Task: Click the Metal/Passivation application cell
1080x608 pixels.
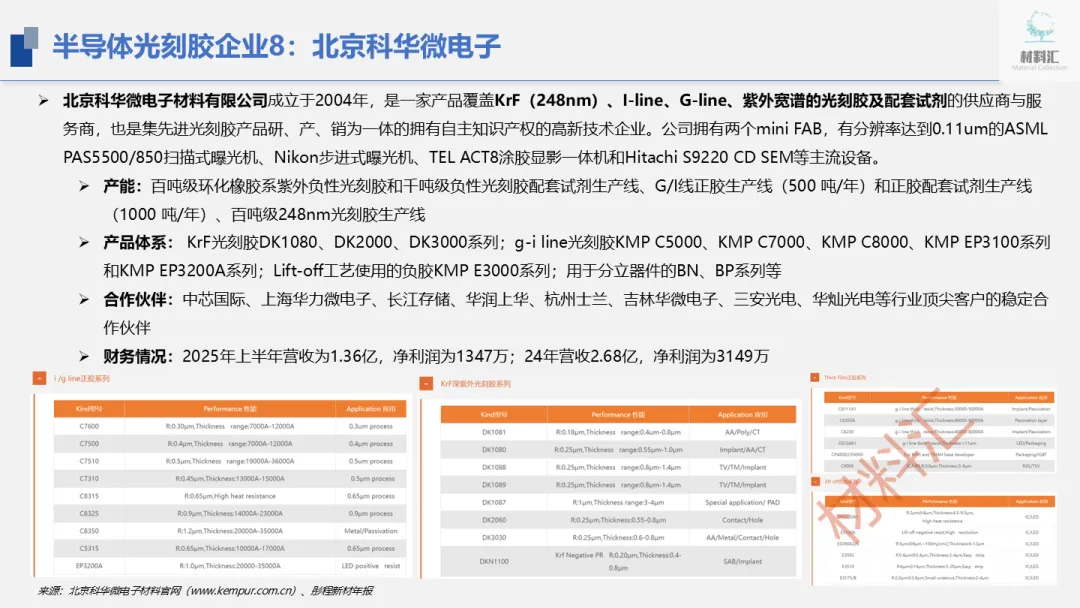Action: click(371, 531)
